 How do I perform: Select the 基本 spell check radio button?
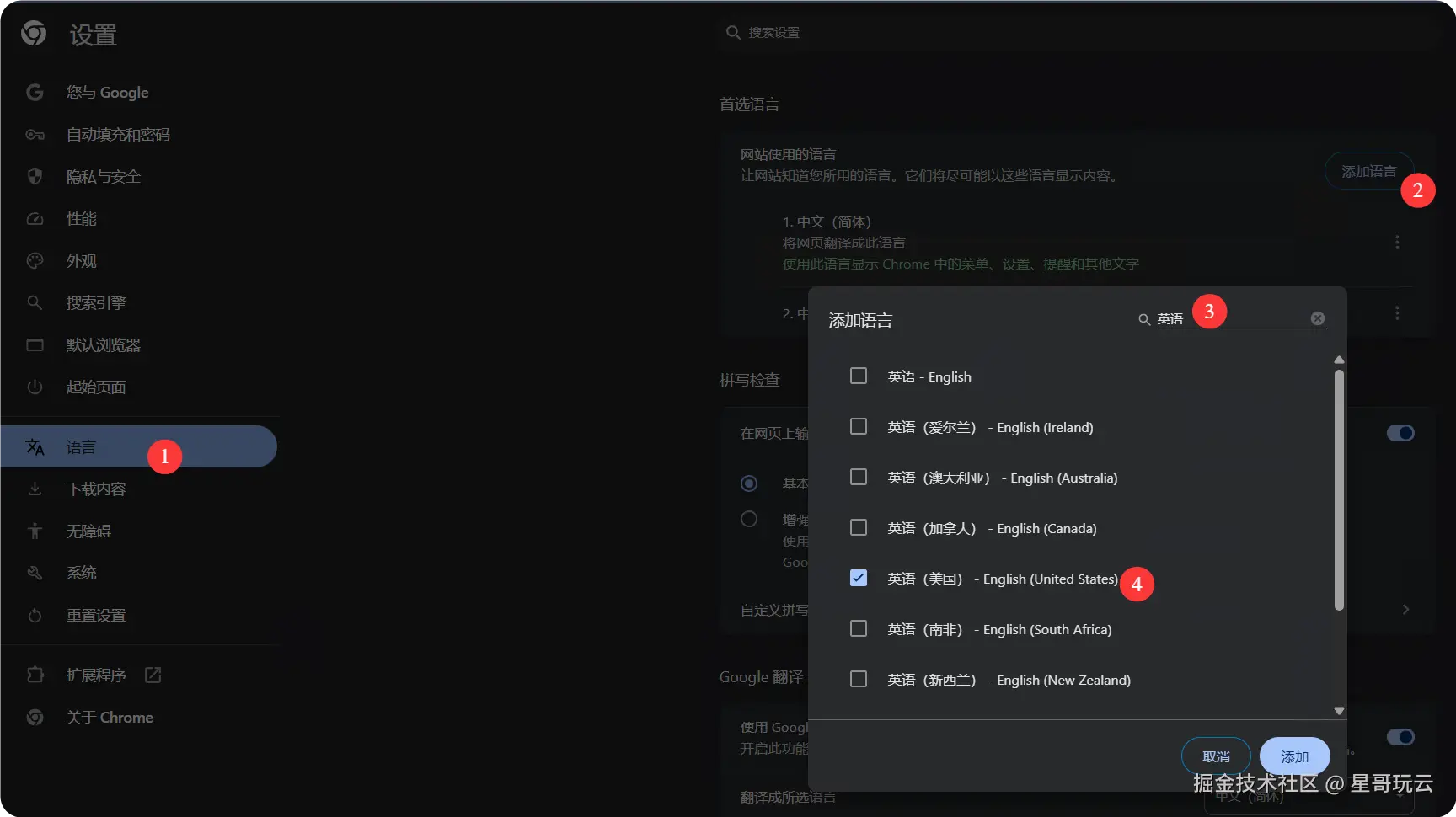coord(749,483)
